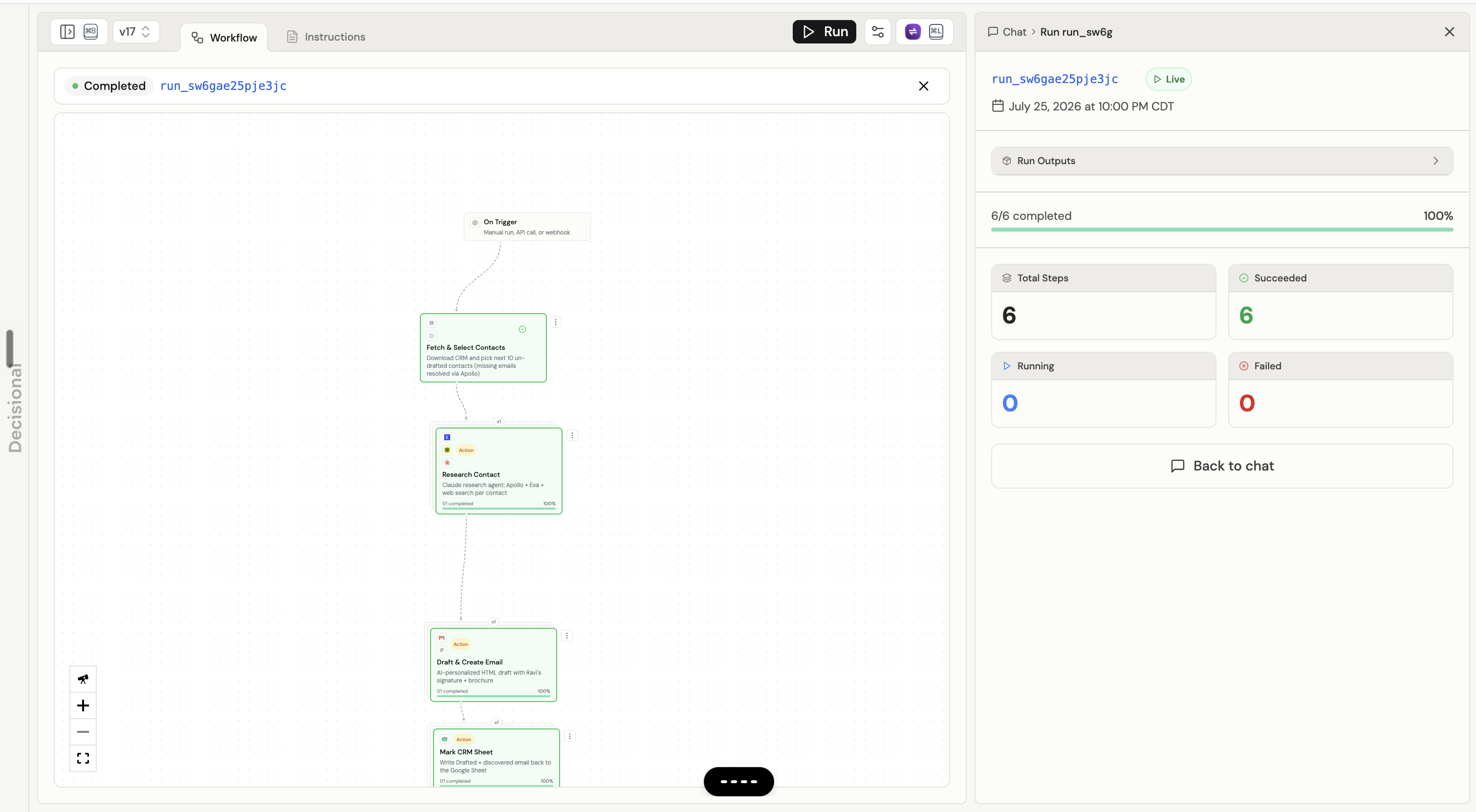Click the black Run button
The image size is (1476, 812).
(x=824, y=31)
